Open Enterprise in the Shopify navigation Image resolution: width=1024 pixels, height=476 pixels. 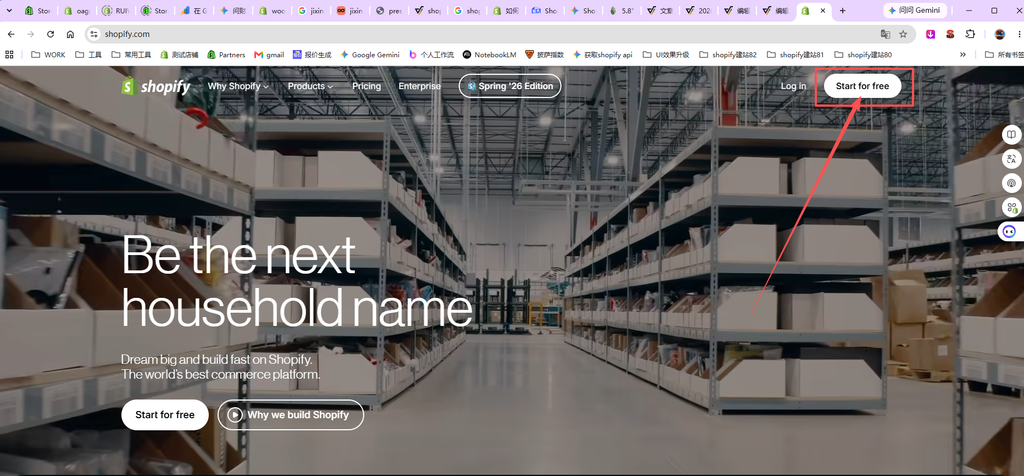419,86
